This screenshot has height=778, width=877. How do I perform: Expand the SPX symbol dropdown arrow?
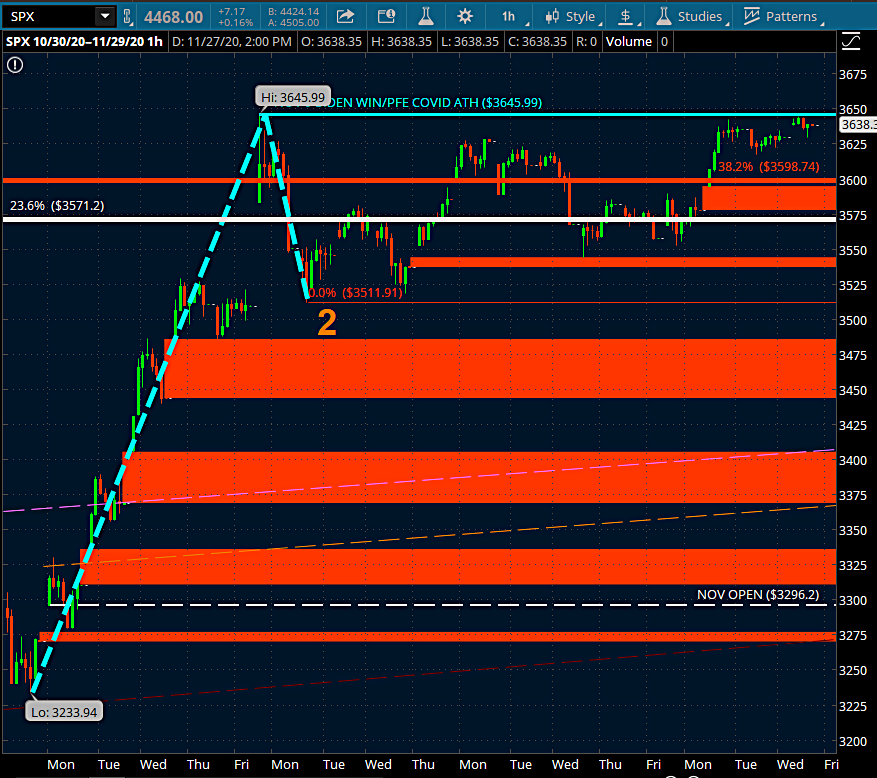point(104,16)
